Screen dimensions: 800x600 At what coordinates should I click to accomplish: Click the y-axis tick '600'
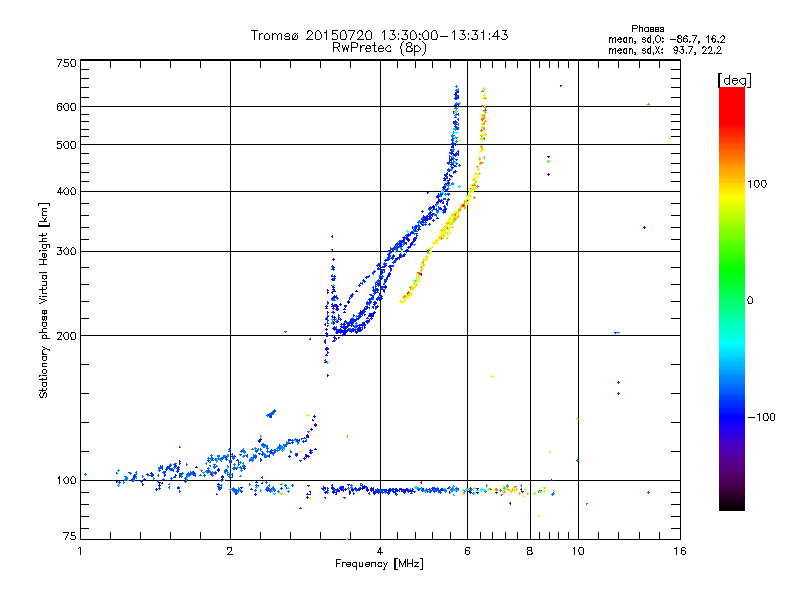coord(66,107)
